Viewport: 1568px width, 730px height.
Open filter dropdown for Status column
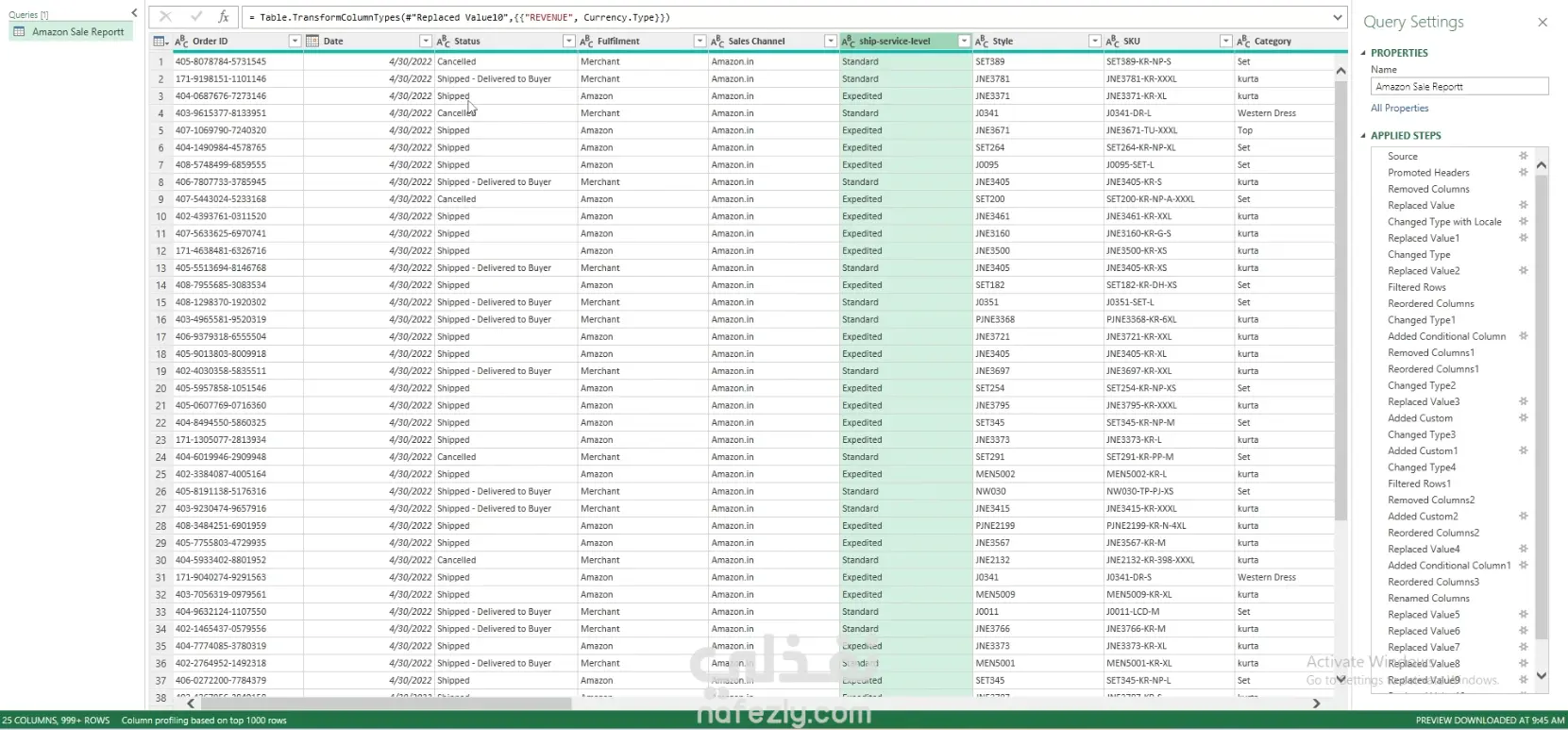pos(568,42)
